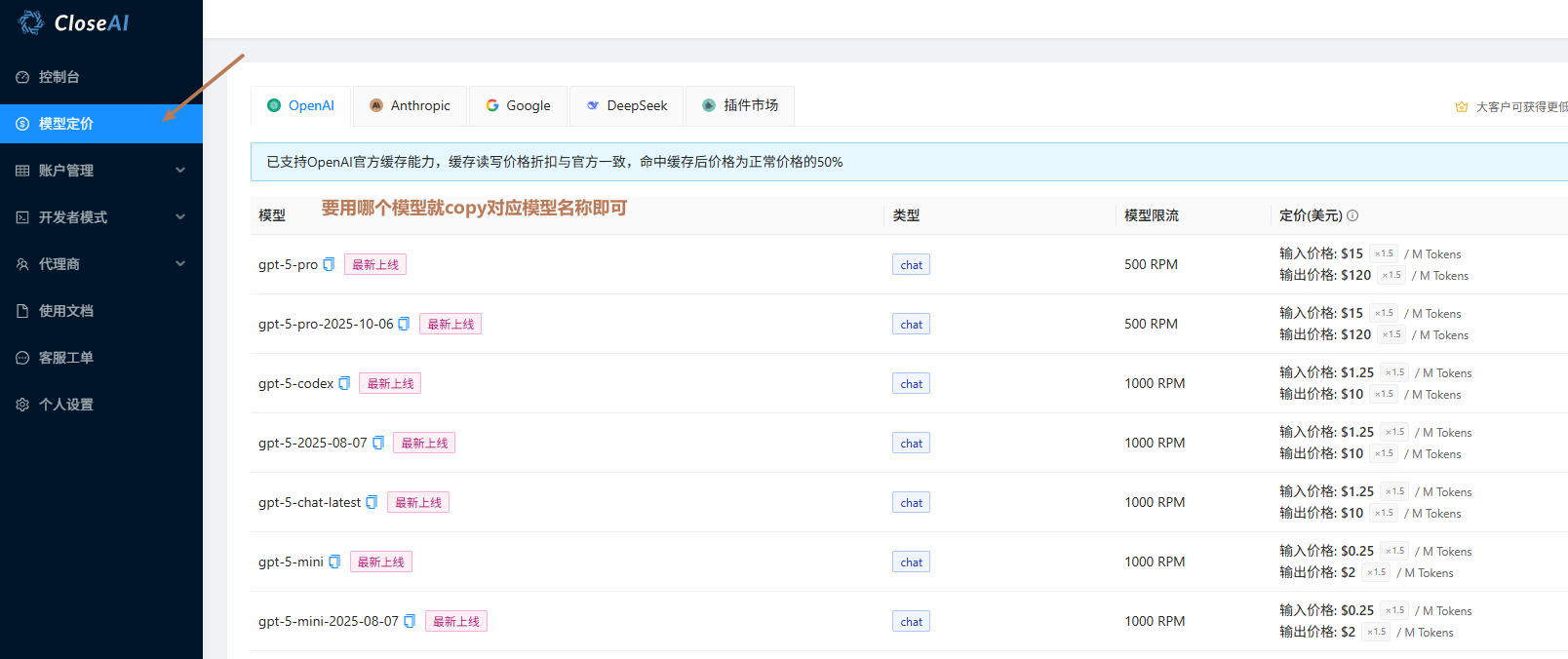Click the 个人设置 gear icon

coord(22,405)
